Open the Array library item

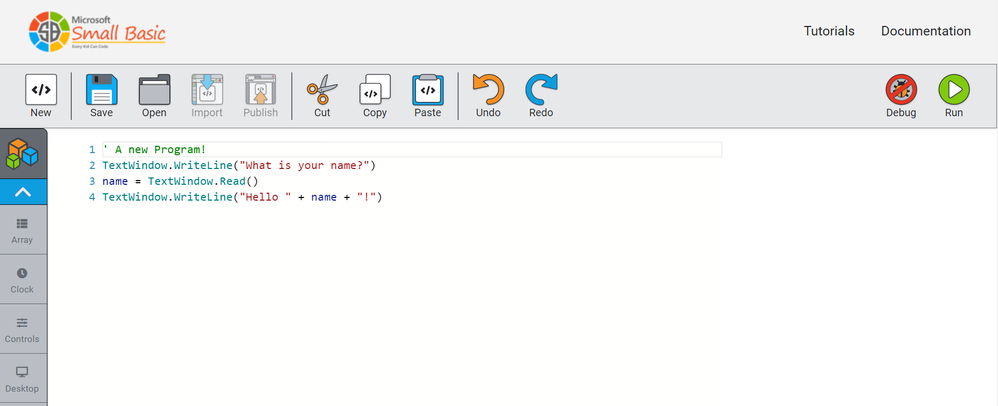(22, 231)
